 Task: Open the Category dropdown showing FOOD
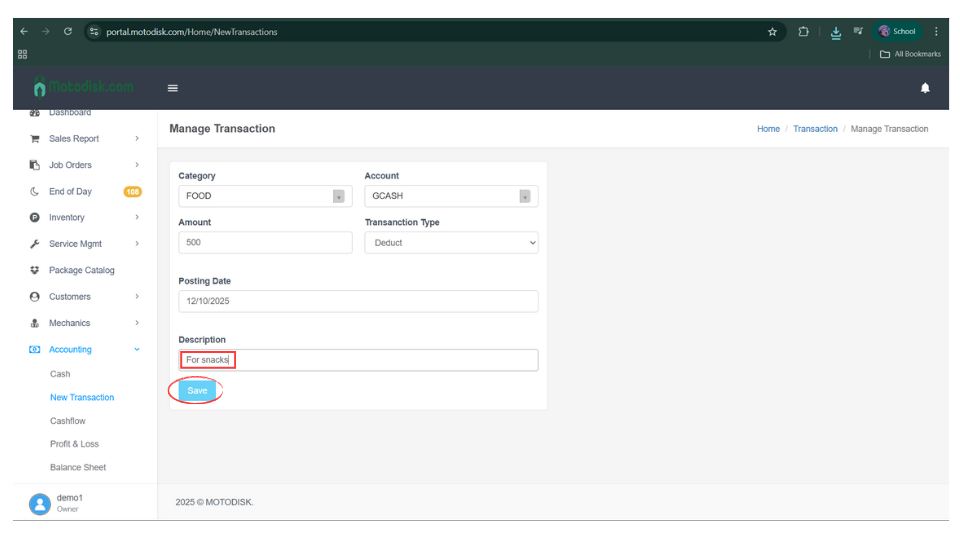265,196
